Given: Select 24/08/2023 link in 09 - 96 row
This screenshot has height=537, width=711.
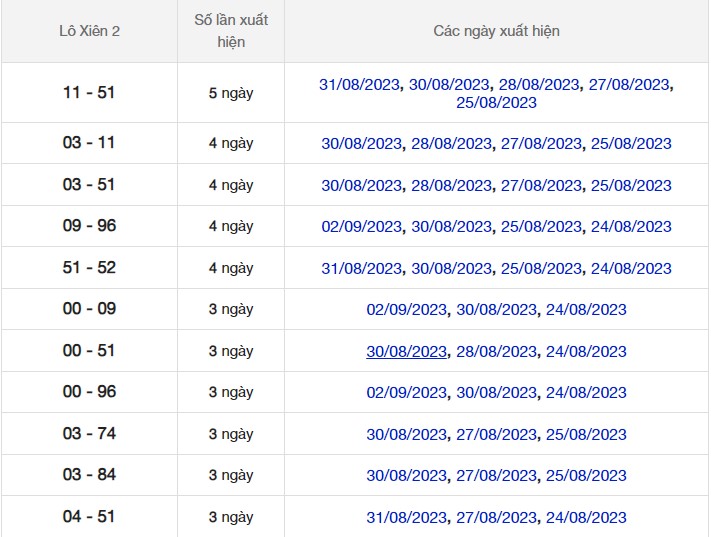Looking at the screenshot, I should click(x=631, y=227).
